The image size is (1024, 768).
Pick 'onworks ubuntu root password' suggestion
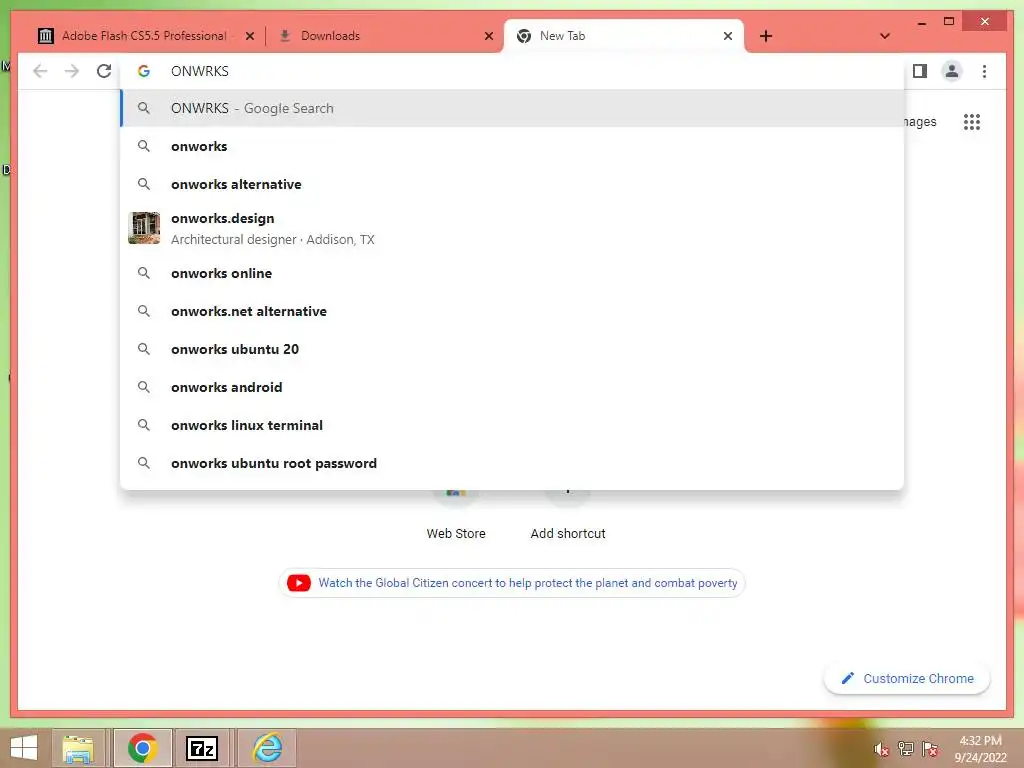(x=513, y=463)
